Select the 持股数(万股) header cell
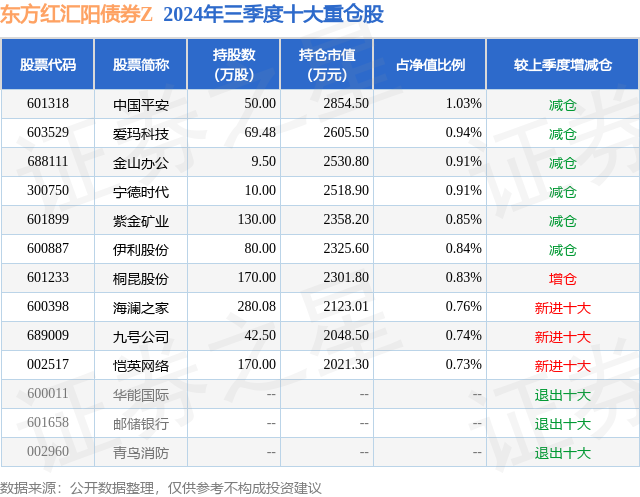 [x=234, y=64]
